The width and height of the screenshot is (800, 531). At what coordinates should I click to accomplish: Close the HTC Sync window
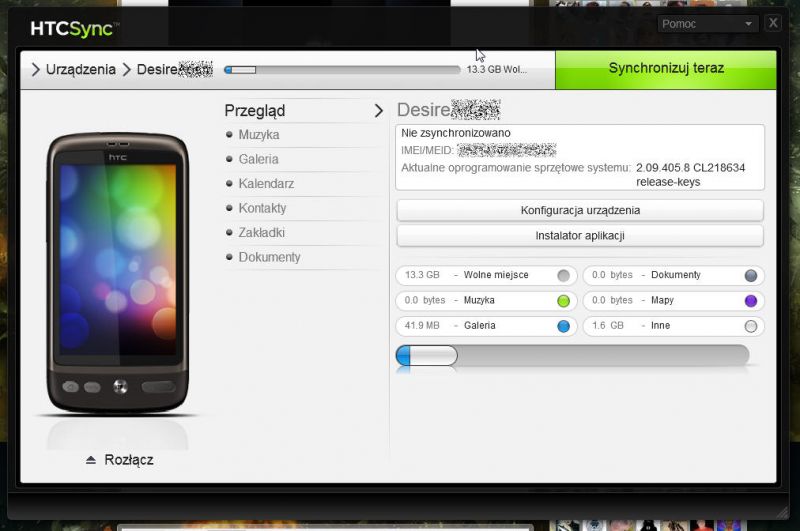tap(773, 23)
